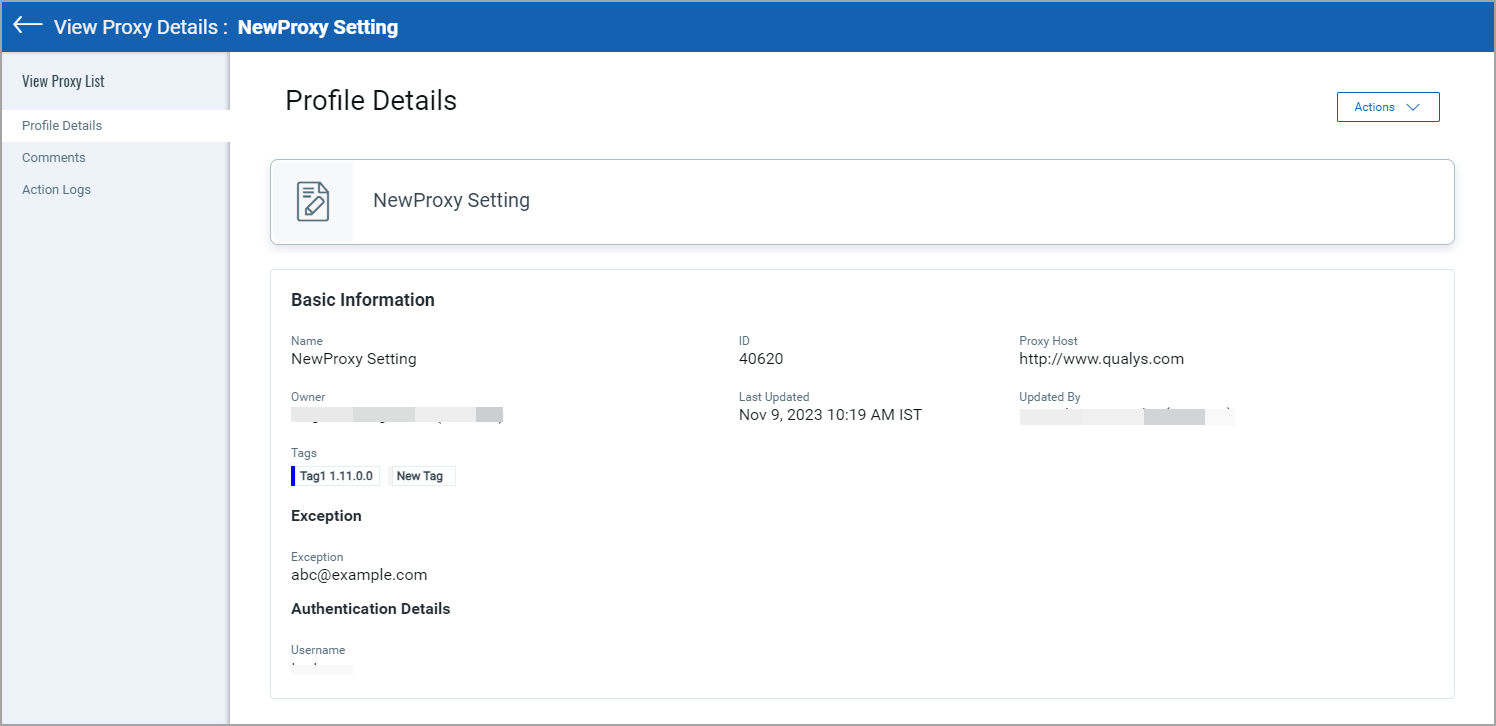Go to Action Logs

click(x=56, y=190)
